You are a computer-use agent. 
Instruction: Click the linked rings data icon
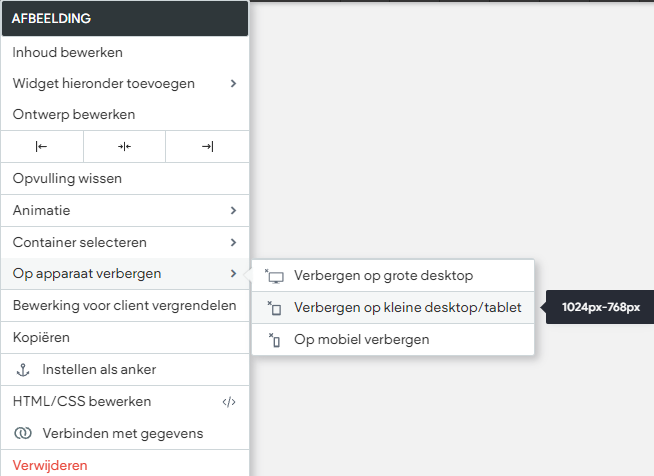click(x=23, y=433)
